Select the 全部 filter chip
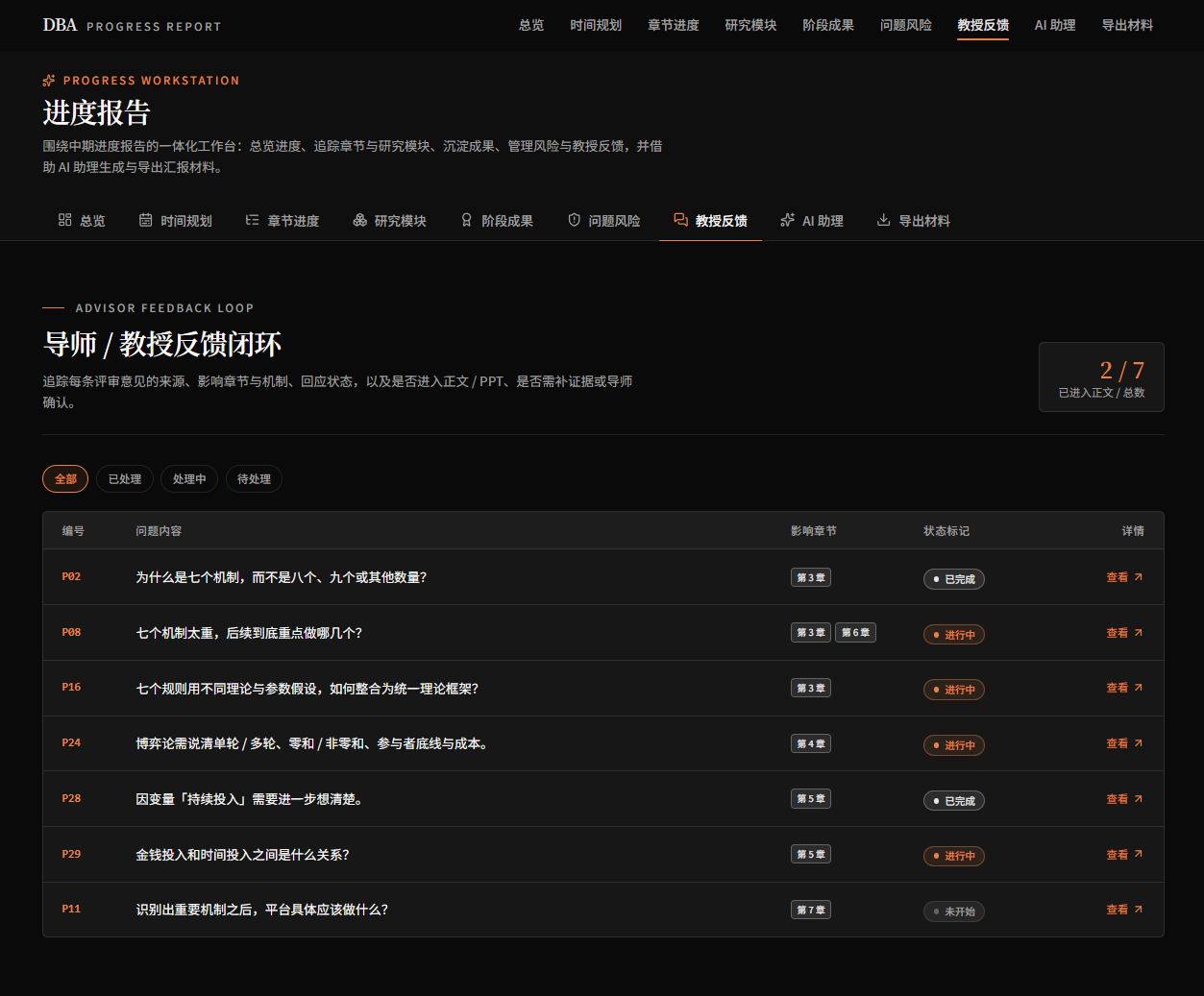The image size is (1204, 996). [65, 478]
